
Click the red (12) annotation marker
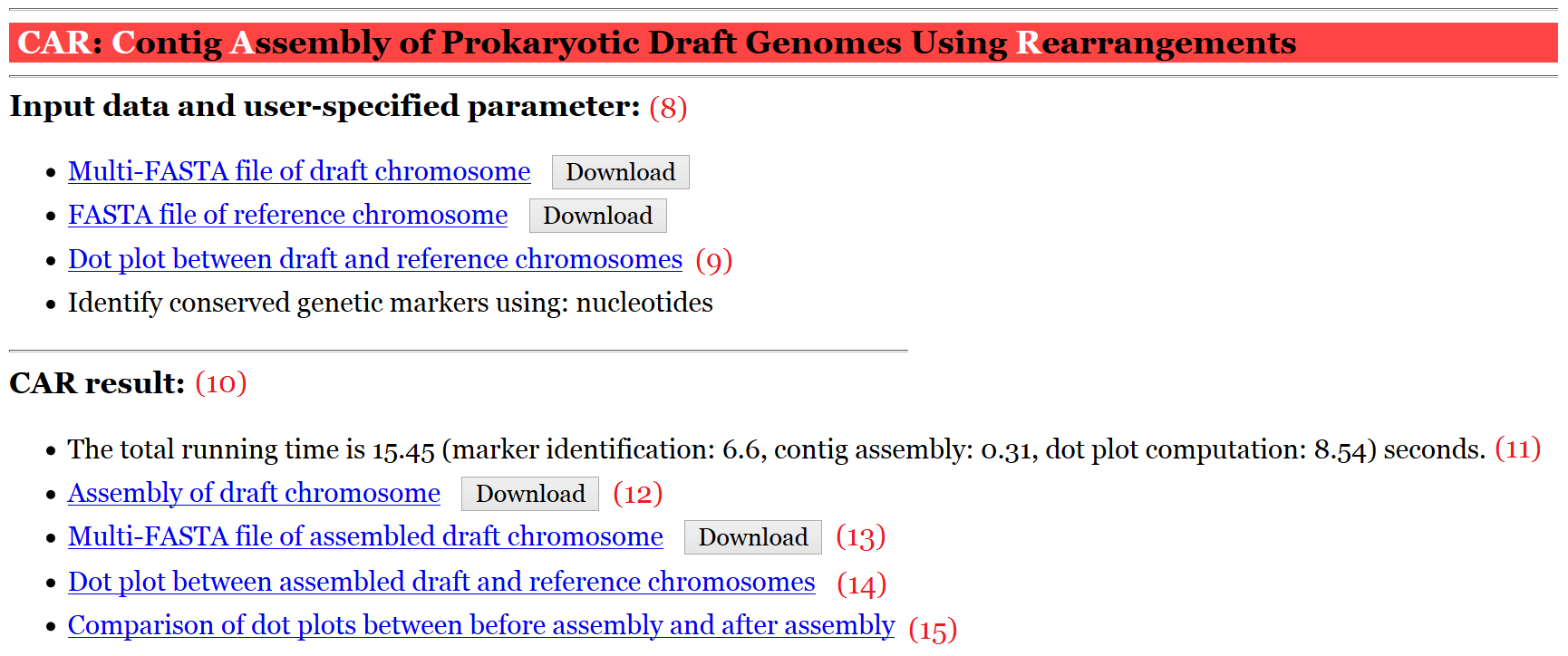pyautogui.click(x=637, y=494)
